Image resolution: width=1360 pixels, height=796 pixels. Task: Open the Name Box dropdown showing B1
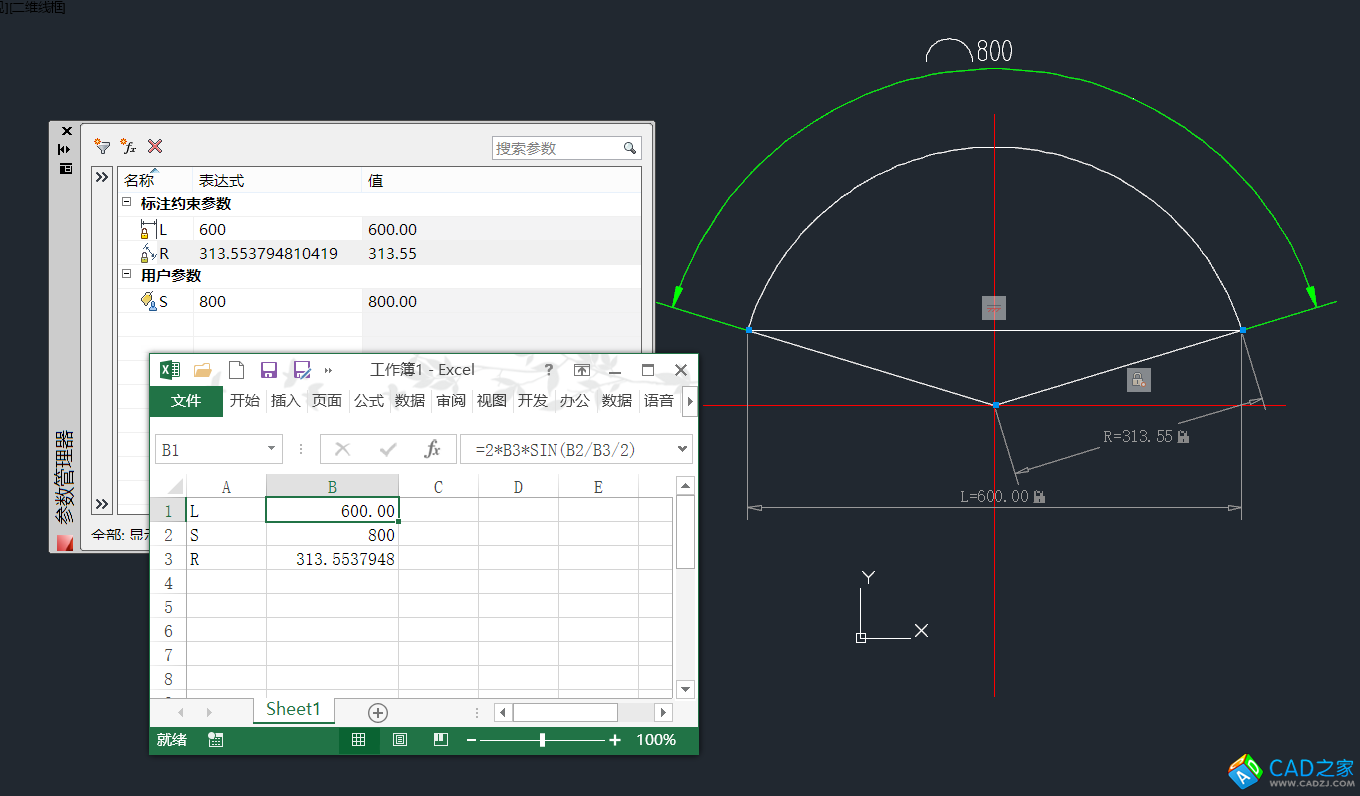pos(271,450)
